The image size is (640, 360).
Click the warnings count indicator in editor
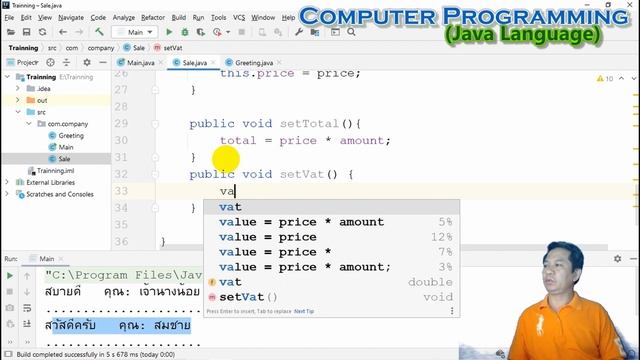point(605,78)
